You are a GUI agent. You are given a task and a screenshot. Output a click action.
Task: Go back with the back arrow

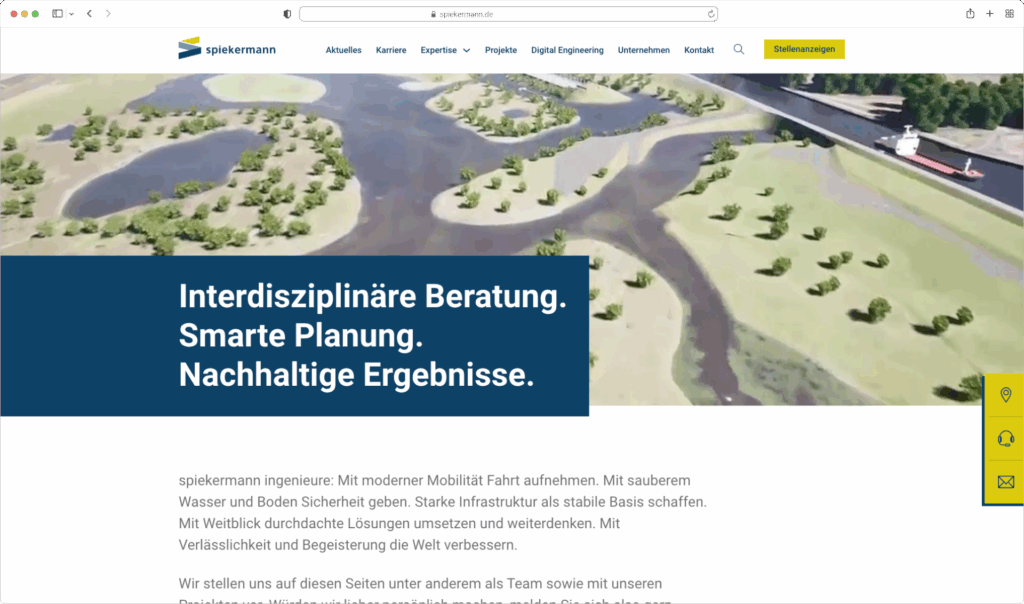point(89,14)
